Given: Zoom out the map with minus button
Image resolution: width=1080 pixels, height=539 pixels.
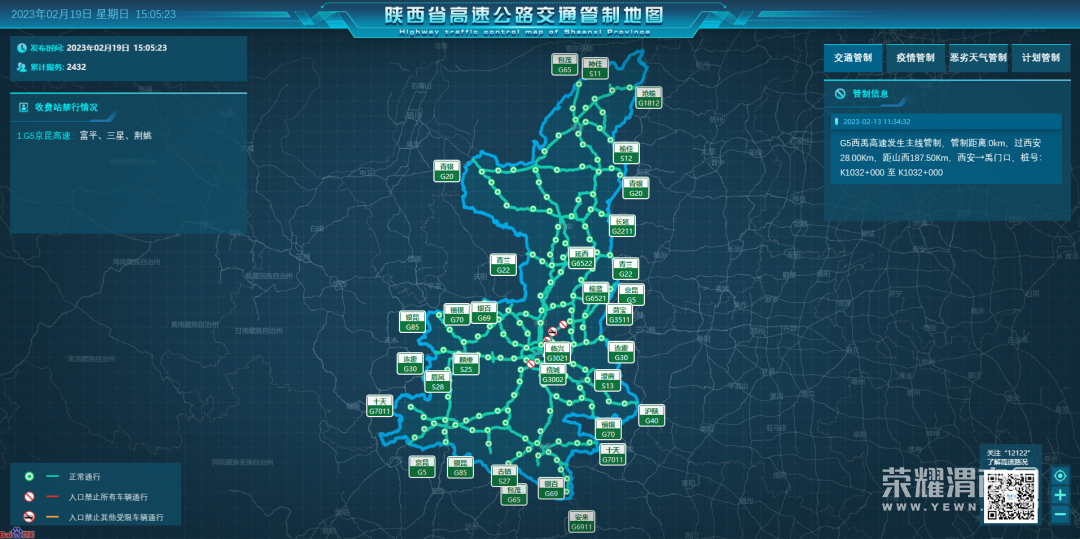Looking at the screenshot, I should tap(1059, 514).
